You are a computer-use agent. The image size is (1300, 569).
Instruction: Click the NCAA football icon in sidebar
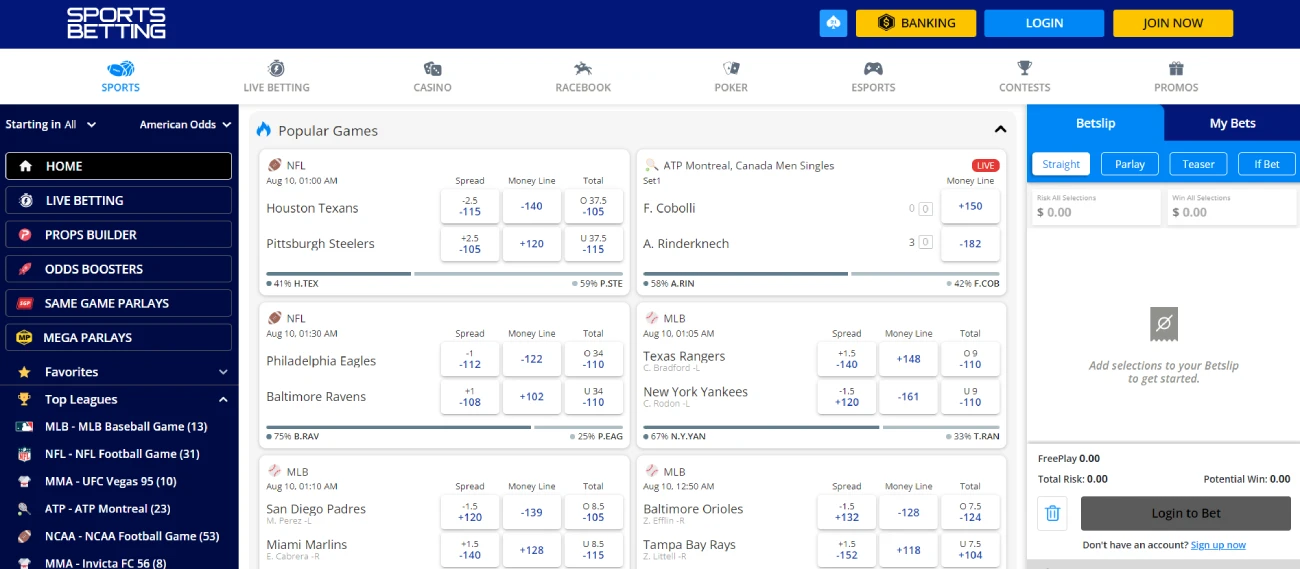(25, 536)
